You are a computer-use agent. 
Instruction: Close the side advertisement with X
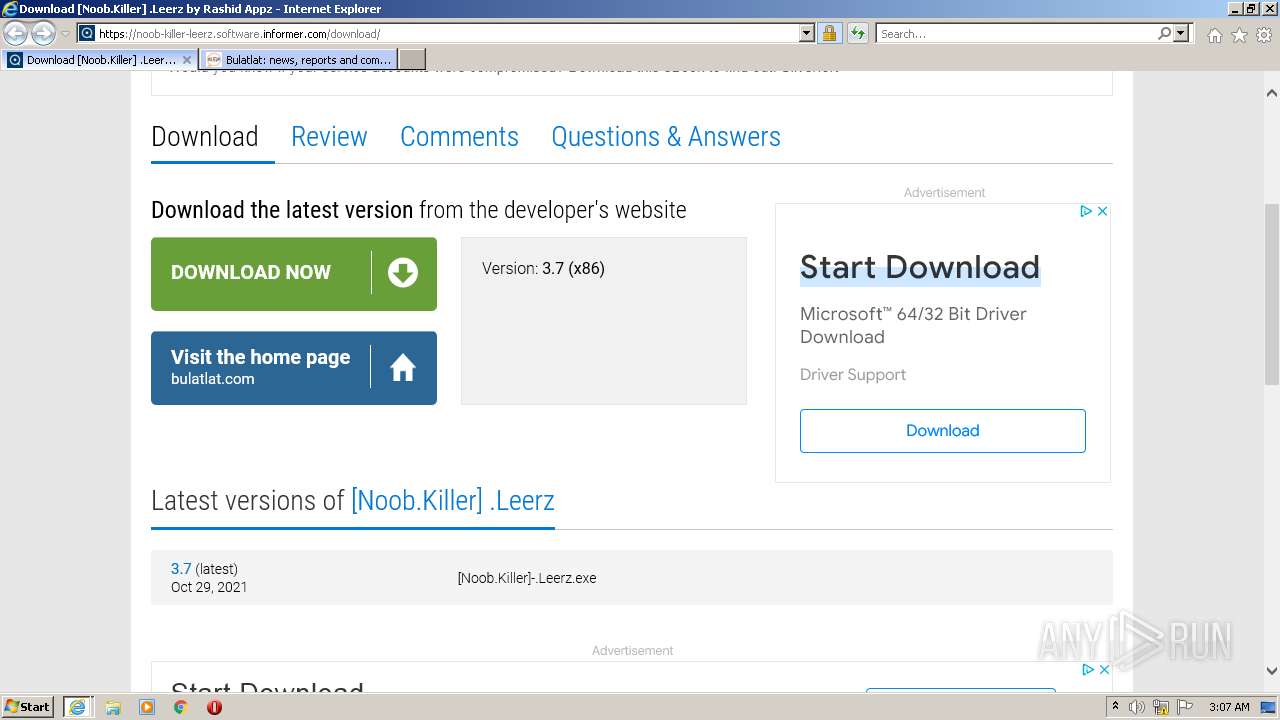[1102, 211]
